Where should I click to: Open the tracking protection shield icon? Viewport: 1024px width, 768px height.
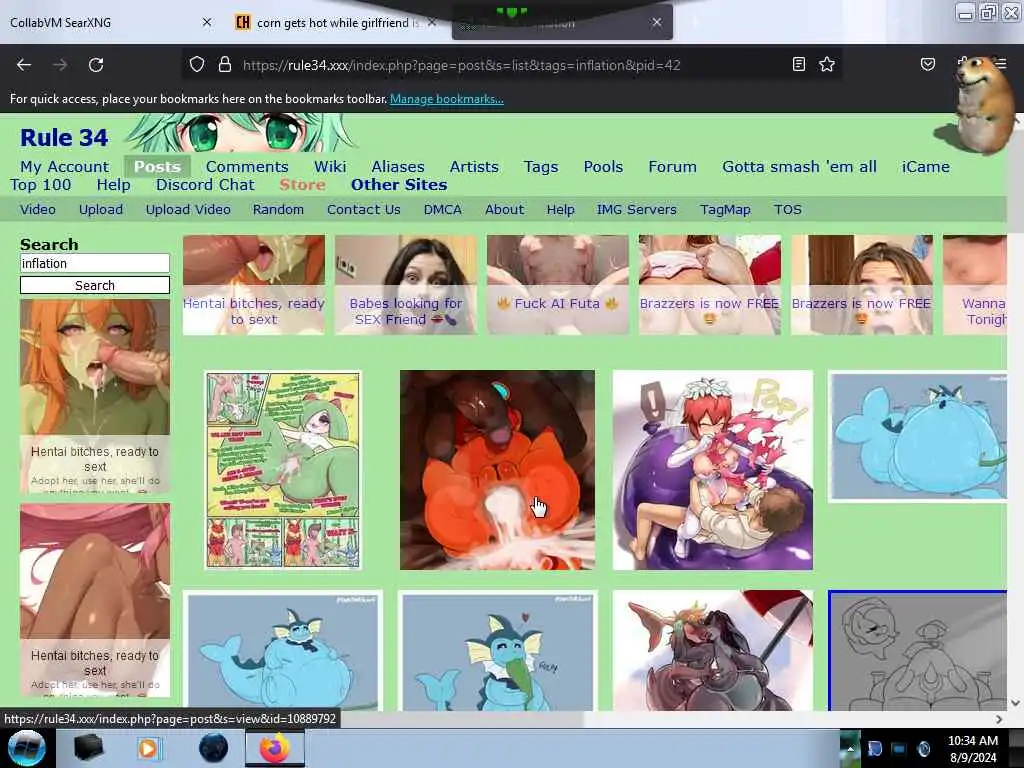(x=197, y=65)
